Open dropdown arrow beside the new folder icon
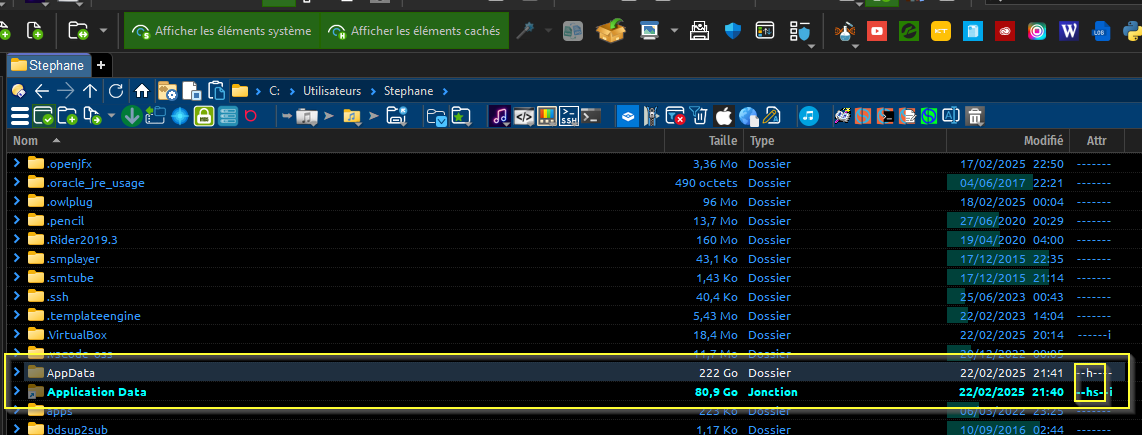1142x435 pixels. coord(104,31)
